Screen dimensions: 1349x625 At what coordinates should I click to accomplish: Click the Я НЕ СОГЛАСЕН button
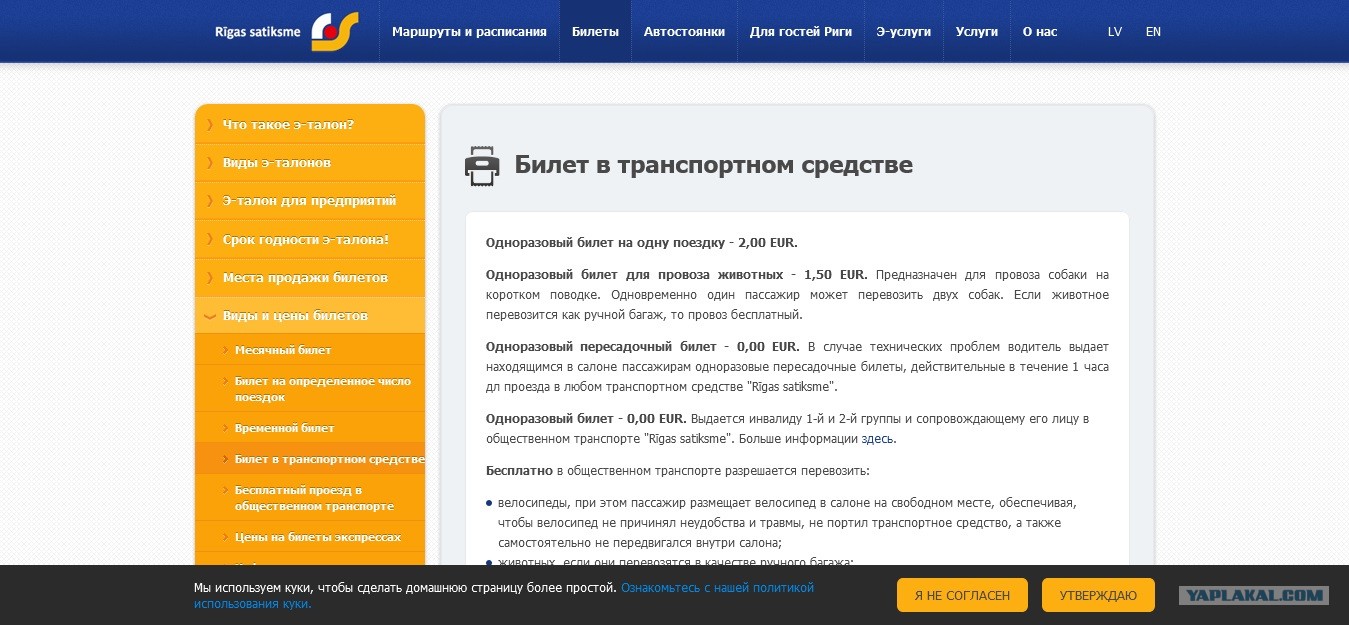coord(961,595)
